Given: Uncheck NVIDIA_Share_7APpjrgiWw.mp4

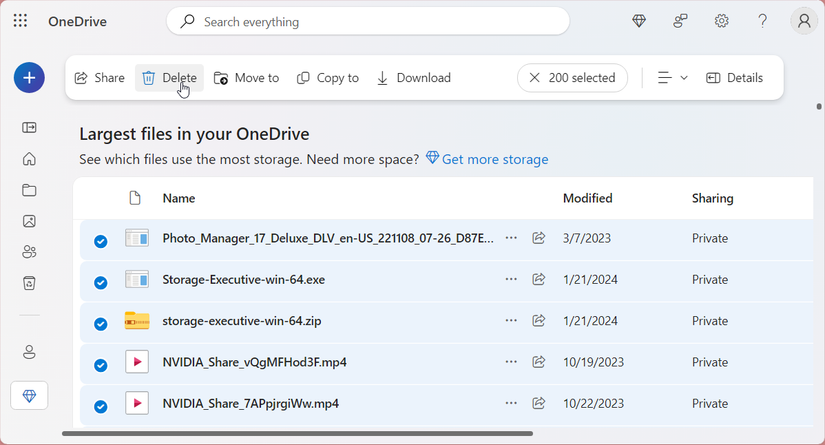Looking at the screenshot, I should tap(100, 407).
